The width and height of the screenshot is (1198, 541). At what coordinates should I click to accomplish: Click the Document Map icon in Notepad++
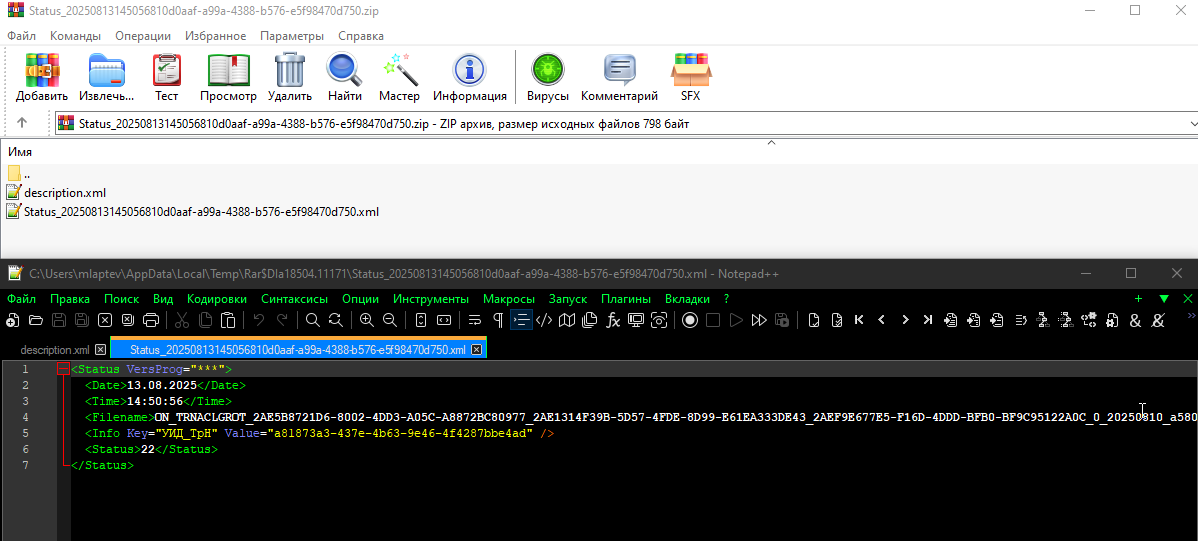pos(566,320)
